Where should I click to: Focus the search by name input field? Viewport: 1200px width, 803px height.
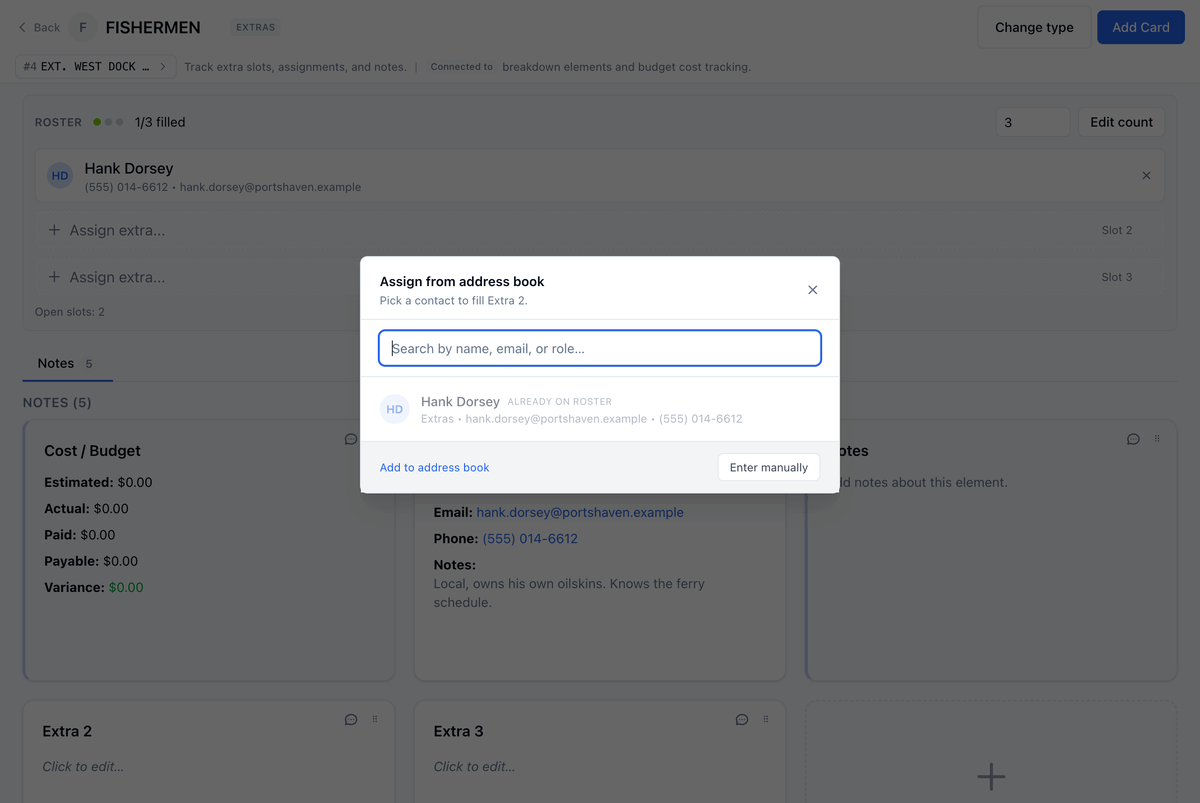600,348
